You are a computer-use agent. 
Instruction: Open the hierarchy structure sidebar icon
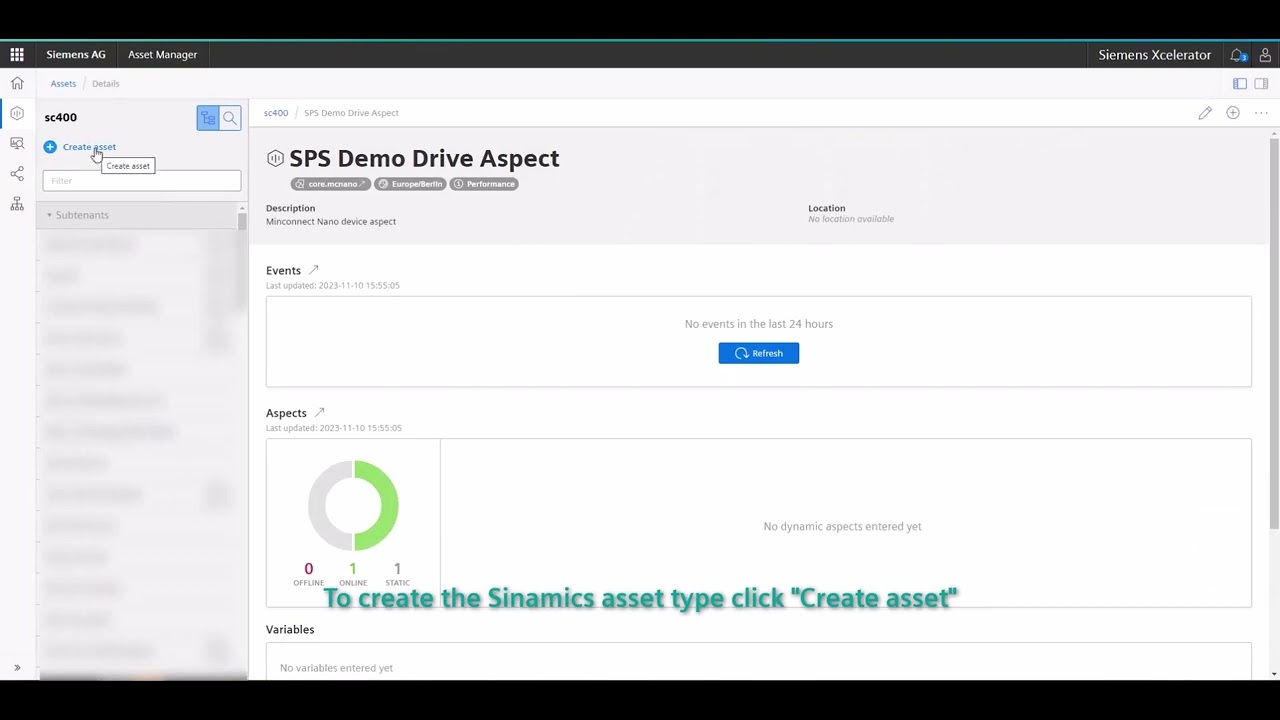coord(17,204)
